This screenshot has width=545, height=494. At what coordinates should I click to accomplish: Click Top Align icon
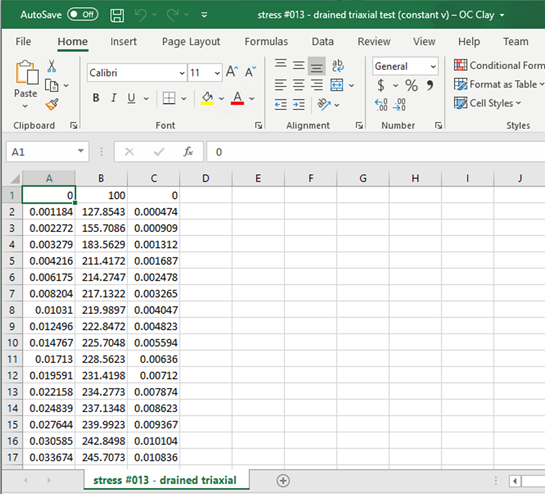tap(280, 65)
